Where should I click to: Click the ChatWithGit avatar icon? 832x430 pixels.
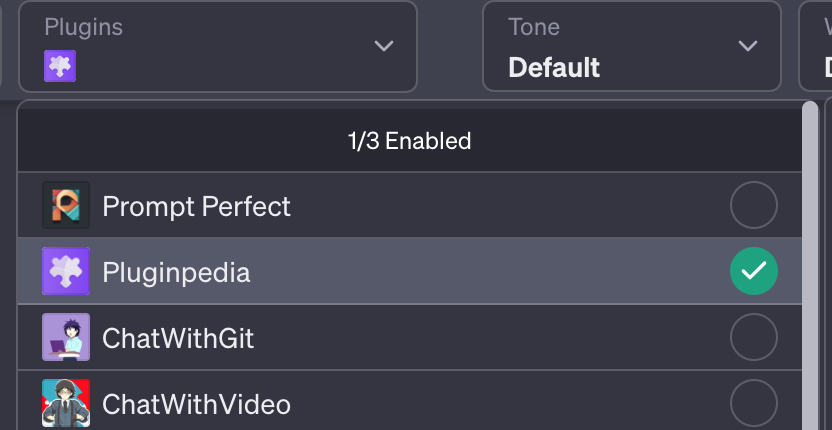(66, 338)
